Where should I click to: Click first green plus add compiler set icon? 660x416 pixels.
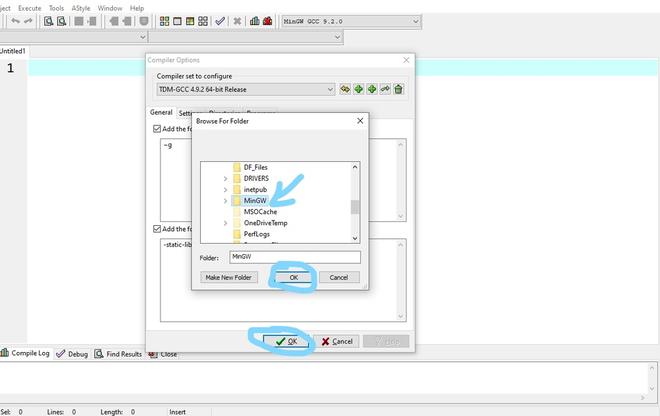(358, 89)
